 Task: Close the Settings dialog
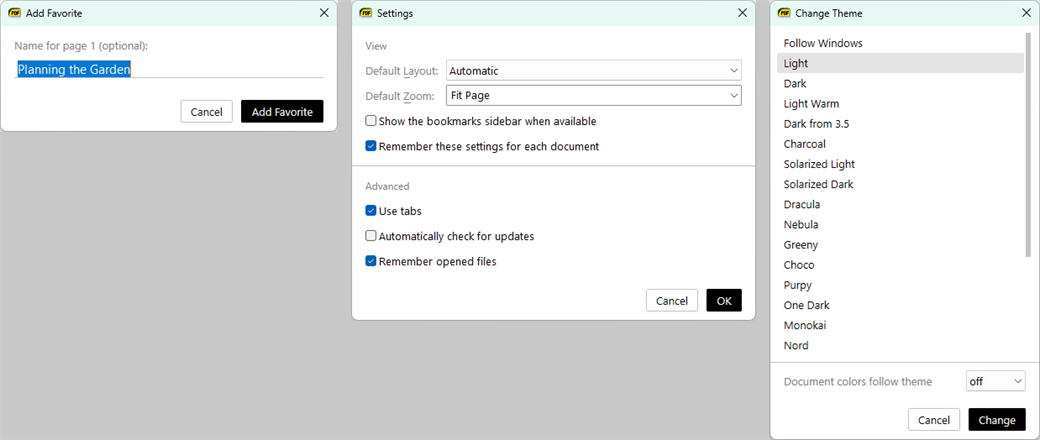point(742,13)
